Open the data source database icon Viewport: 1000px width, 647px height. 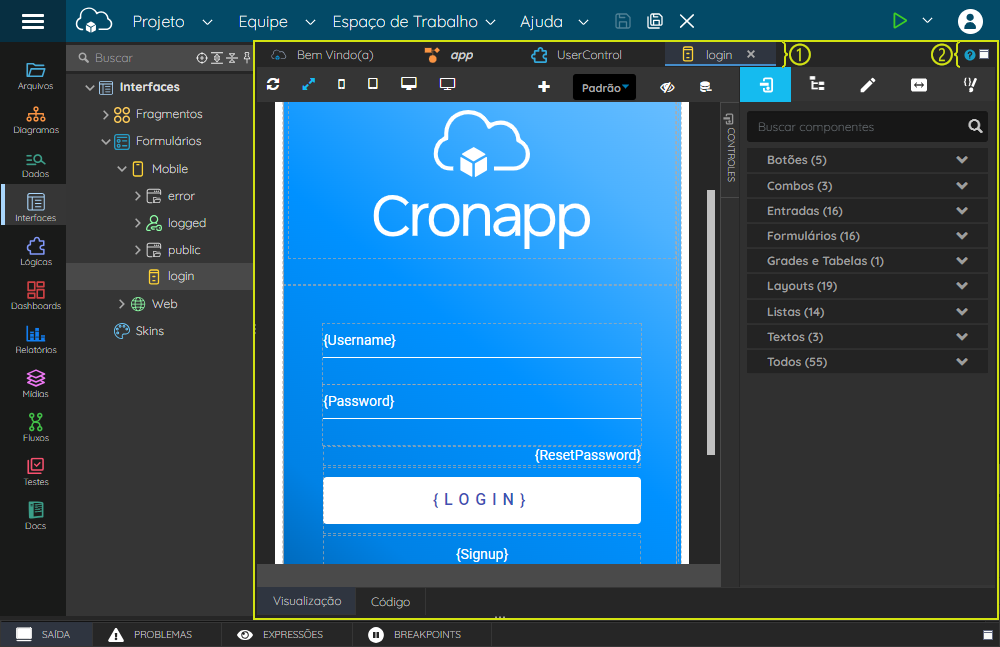coord(705,87)
